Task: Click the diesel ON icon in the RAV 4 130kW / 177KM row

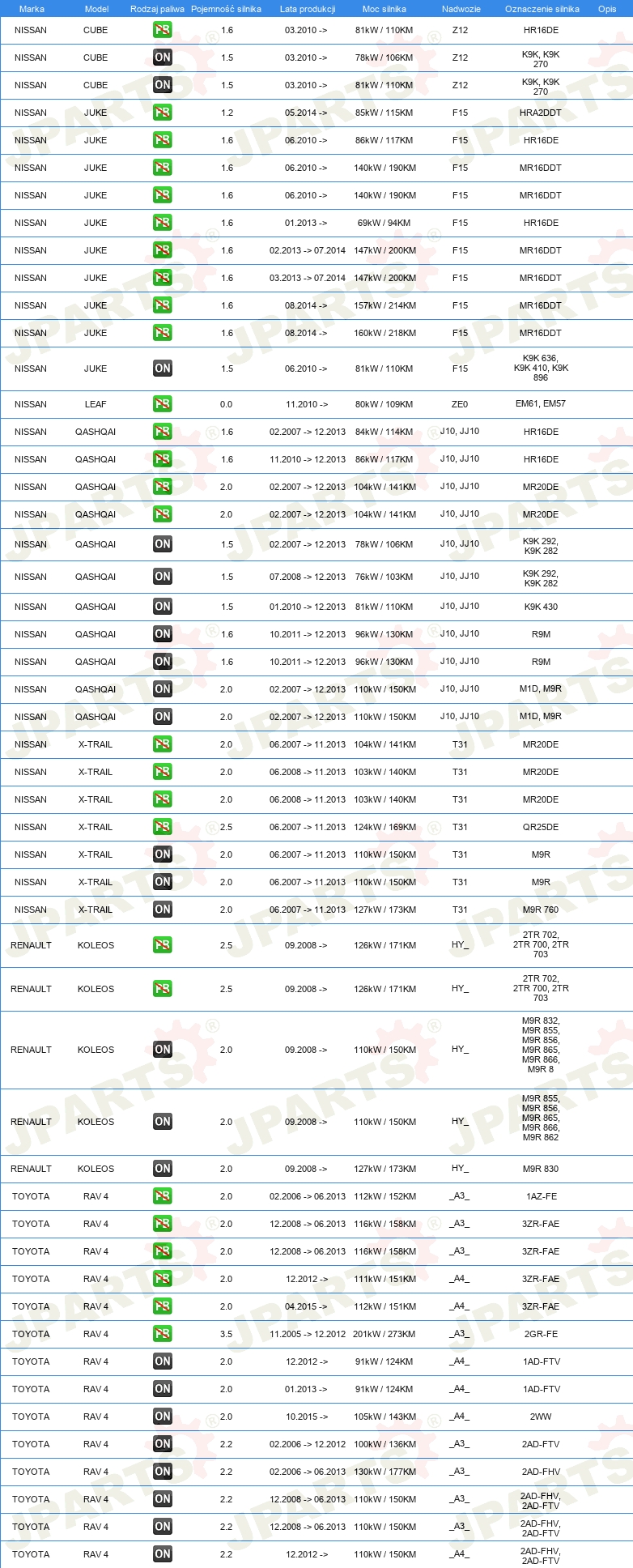Action: pos(163,1472)
